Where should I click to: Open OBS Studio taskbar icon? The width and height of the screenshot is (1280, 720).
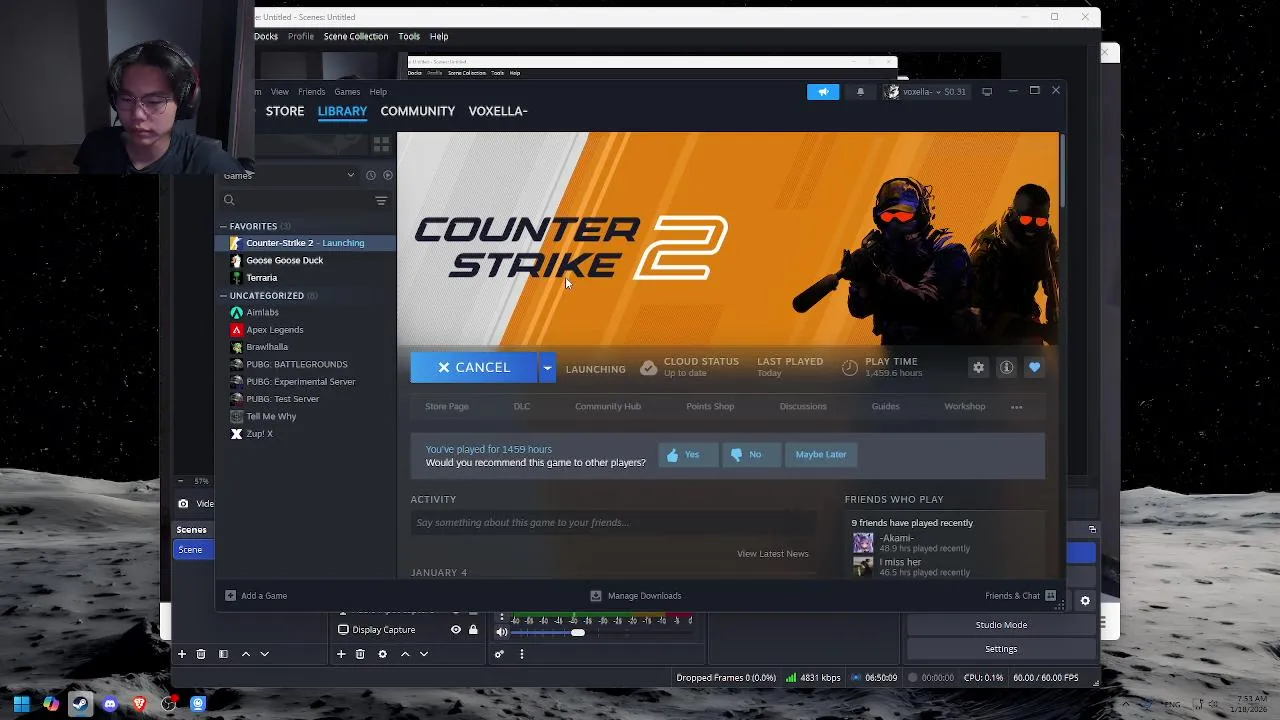[168, 704]
